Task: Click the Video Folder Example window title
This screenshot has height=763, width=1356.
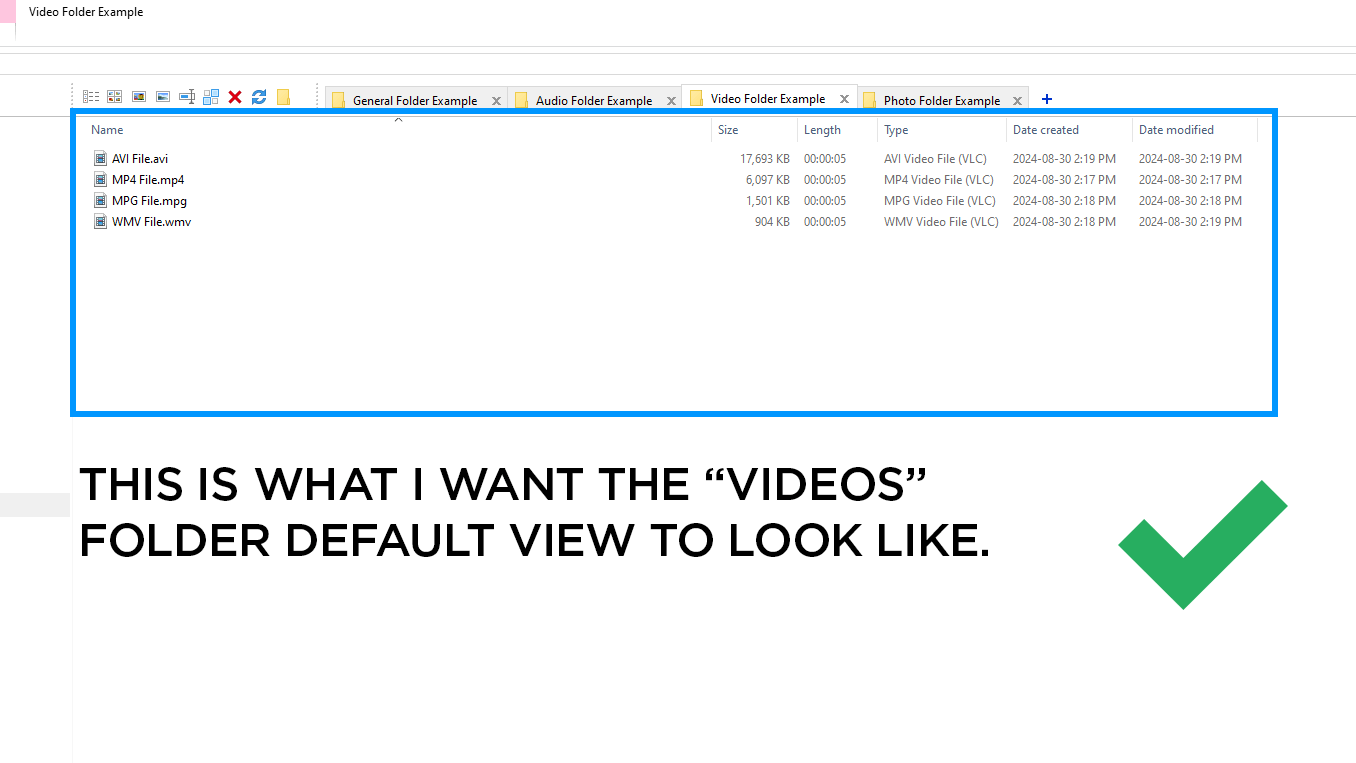Action: 86,12
